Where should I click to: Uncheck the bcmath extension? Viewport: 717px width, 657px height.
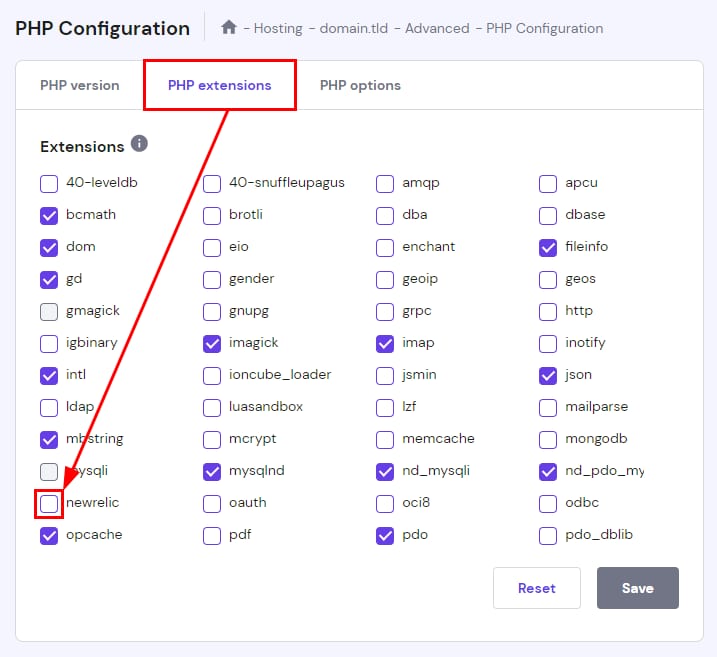tap(49, 215)
